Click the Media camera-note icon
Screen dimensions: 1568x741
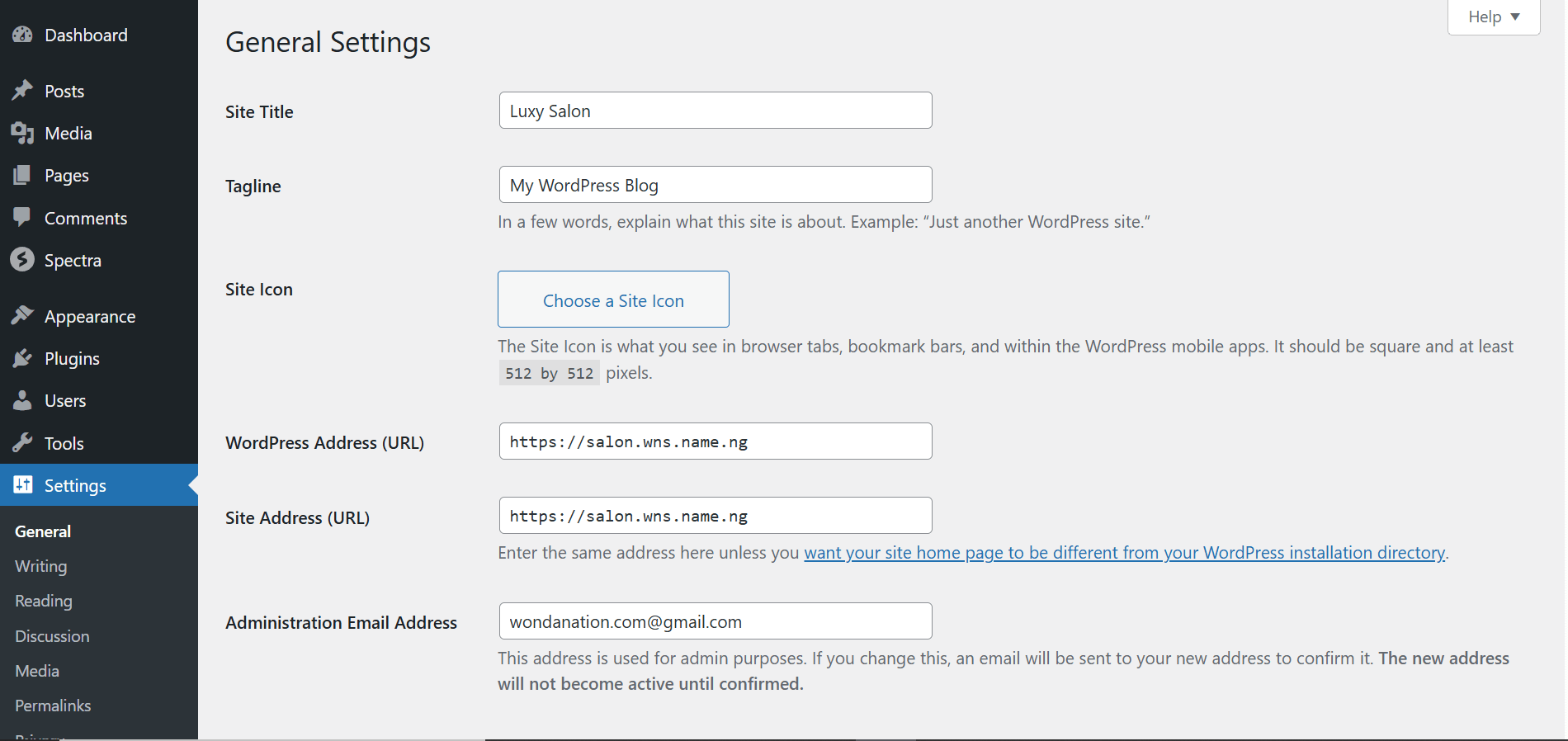click(x=22, y=133)
